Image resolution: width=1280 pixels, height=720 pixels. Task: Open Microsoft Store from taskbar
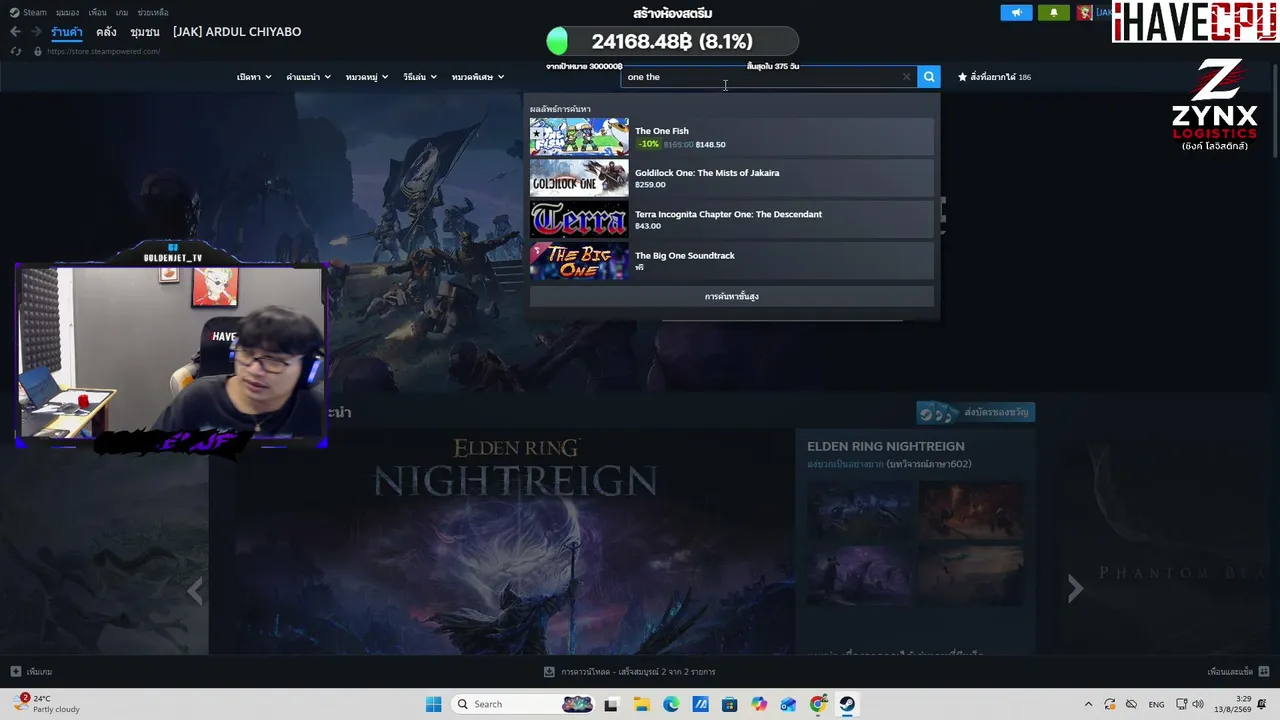click(730, 704)
